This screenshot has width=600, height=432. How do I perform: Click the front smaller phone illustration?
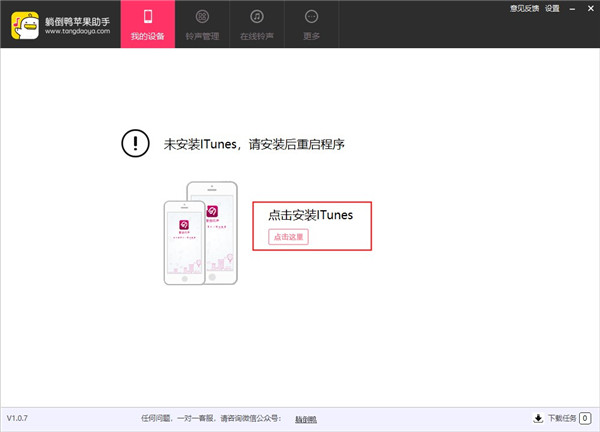186,242
